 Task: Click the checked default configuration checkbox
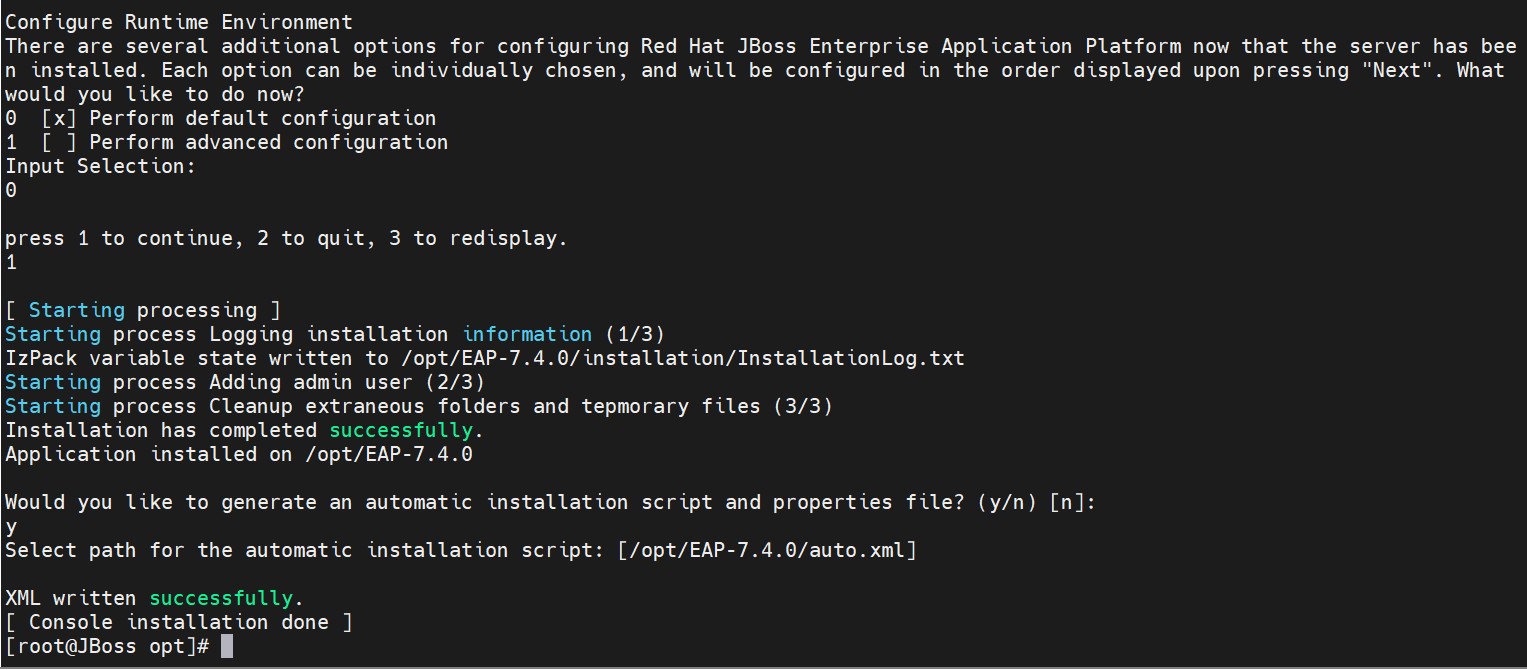point(59,119)
